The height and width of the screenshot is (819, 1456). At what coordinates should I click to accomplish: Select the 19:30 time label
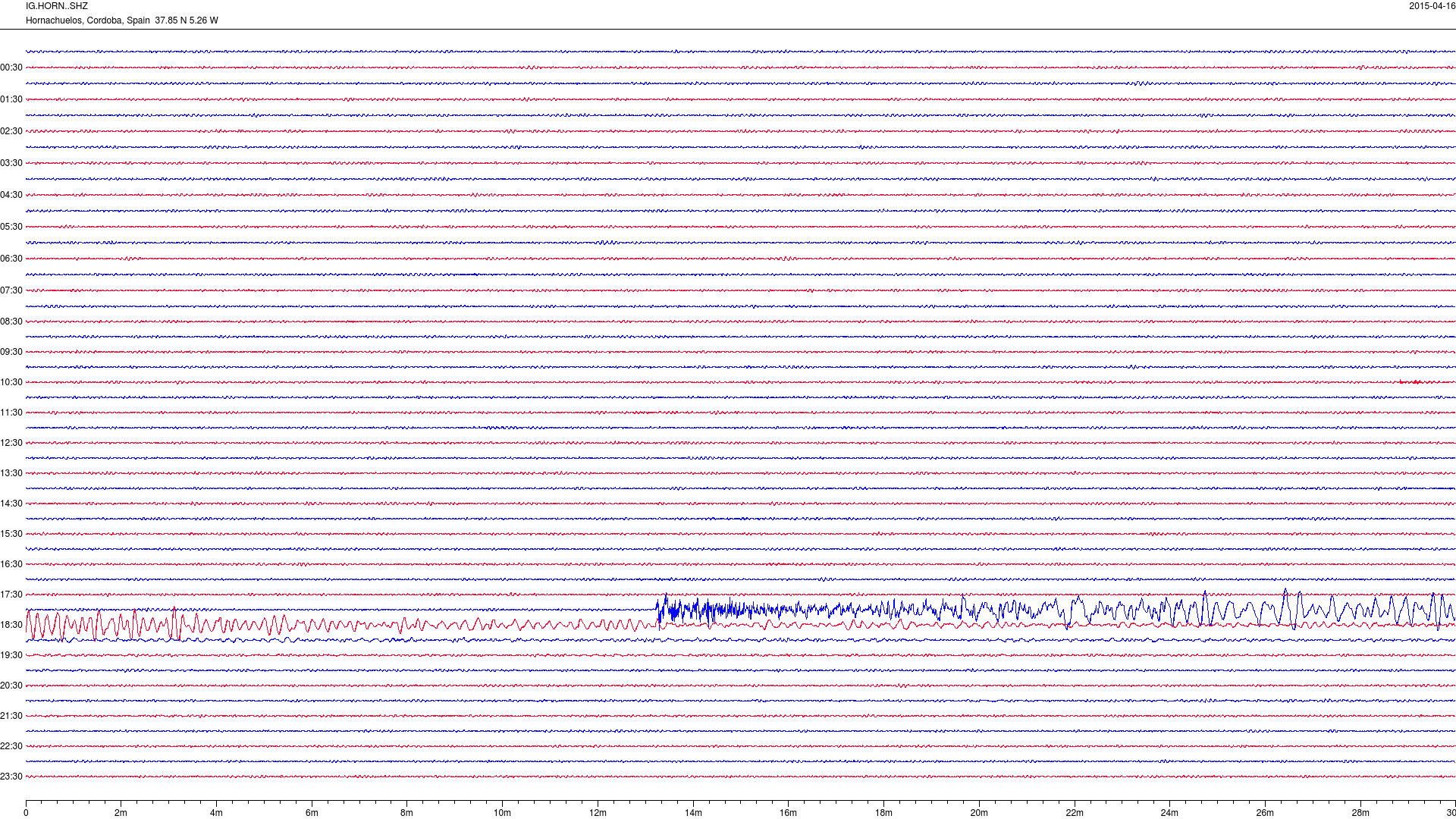[11, 655]
